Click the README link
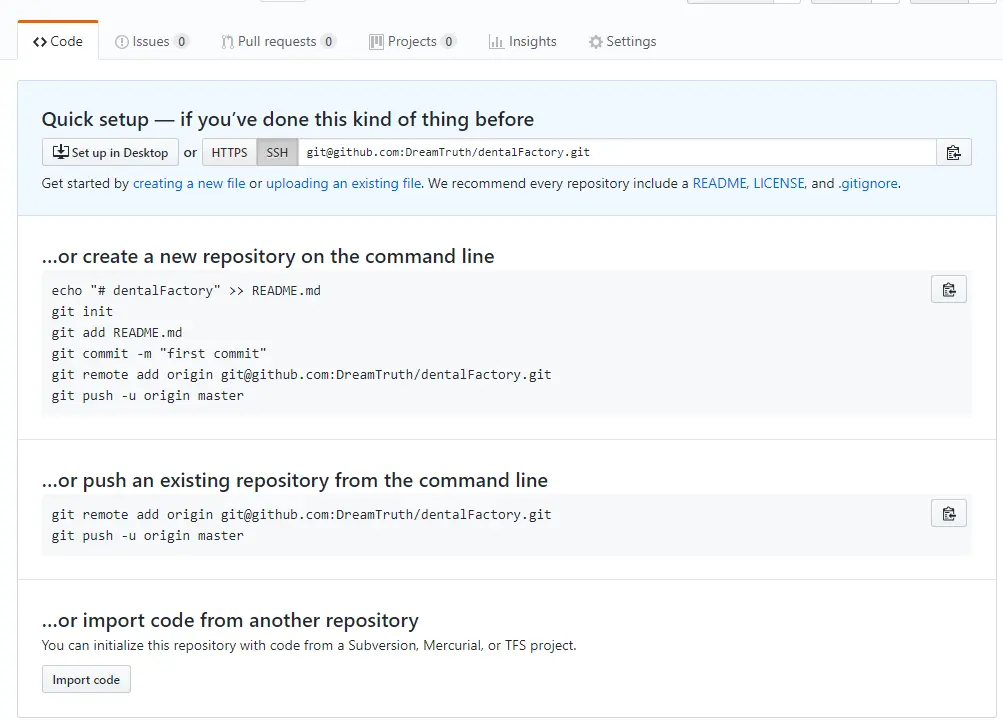1003x720 pixels. tap(720, 184)
